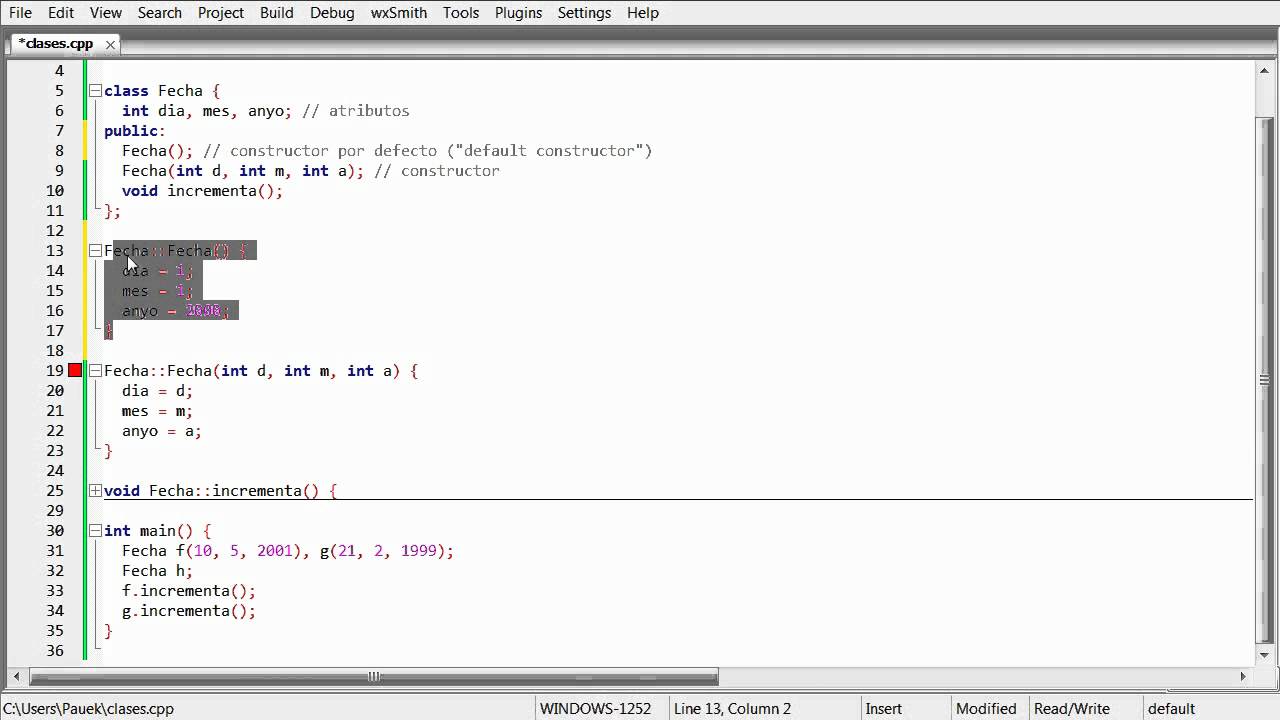Collapse the main function fold on line 30
Screen dimensions: 1280x720
click(x=94, y=530)
